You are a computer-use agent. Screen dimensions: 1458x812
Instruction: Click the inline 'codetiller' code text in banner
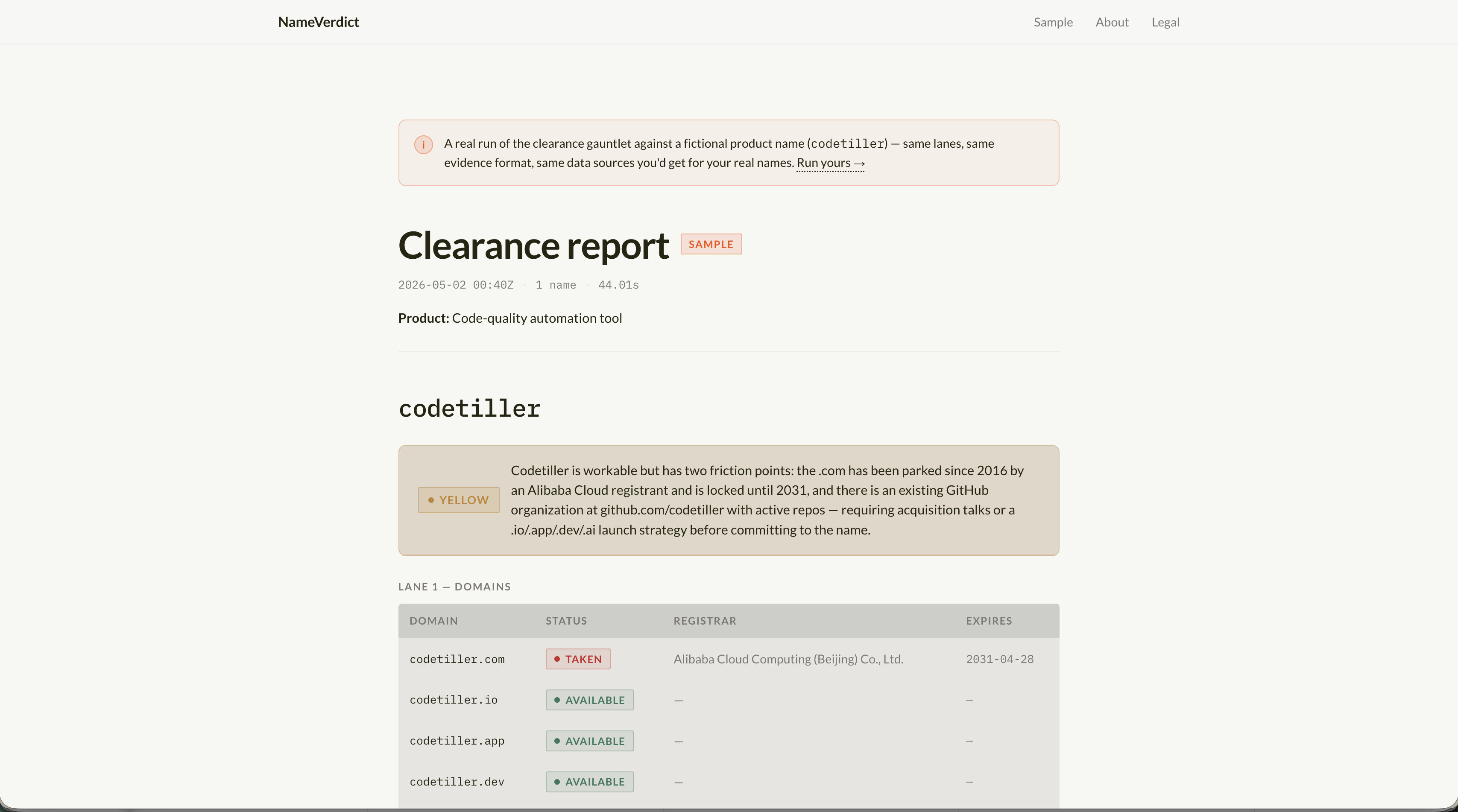click(x=847, y=144)
